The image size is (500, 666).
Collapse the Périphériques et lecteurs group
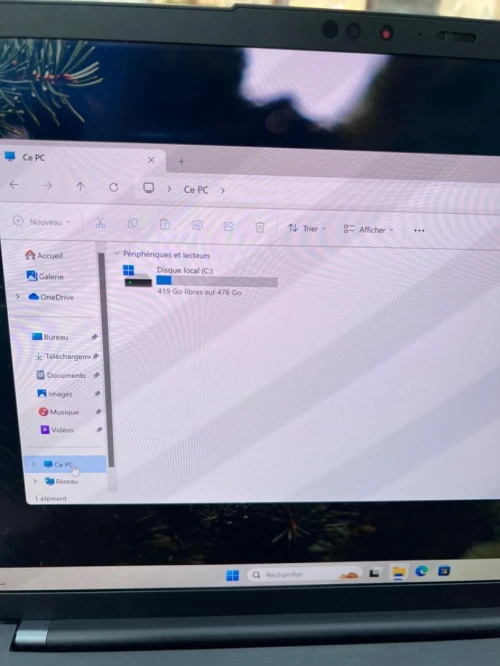pyautogui.click(x=117, y=254)
